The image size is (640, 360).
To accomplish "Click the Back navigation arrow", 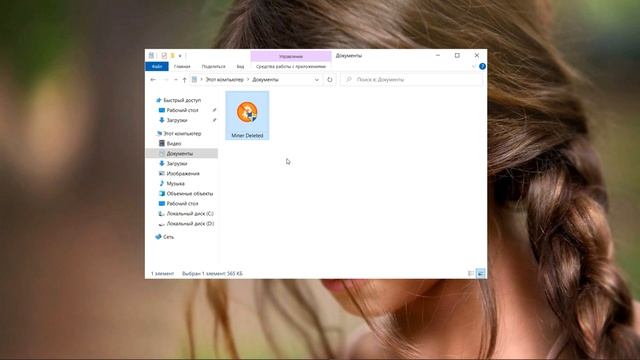I will click(x=153, y=80).
